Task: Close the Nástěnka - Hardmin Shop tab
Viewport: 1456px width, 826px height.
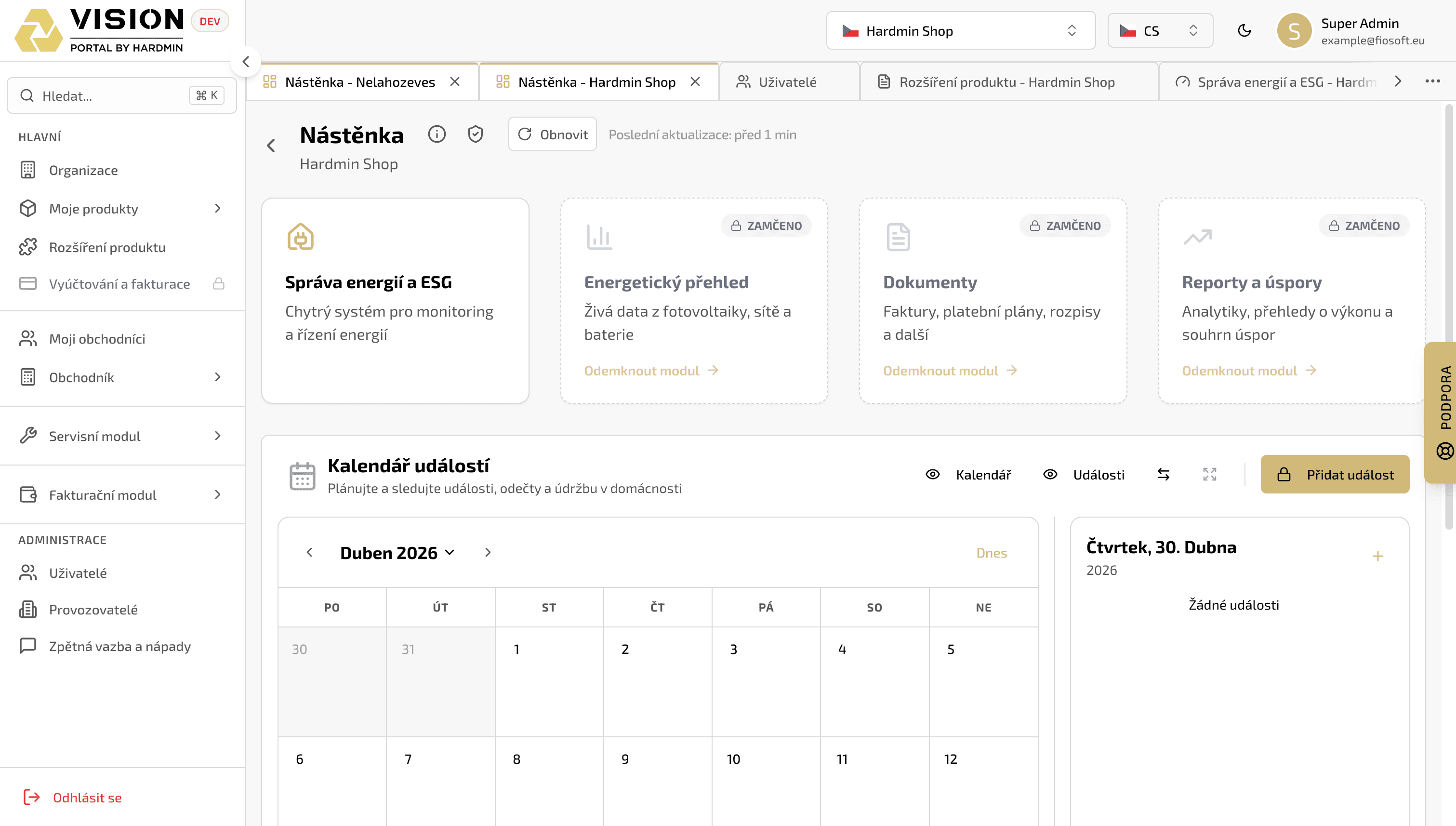Action: pyautogui.click(x=695, y=82)
